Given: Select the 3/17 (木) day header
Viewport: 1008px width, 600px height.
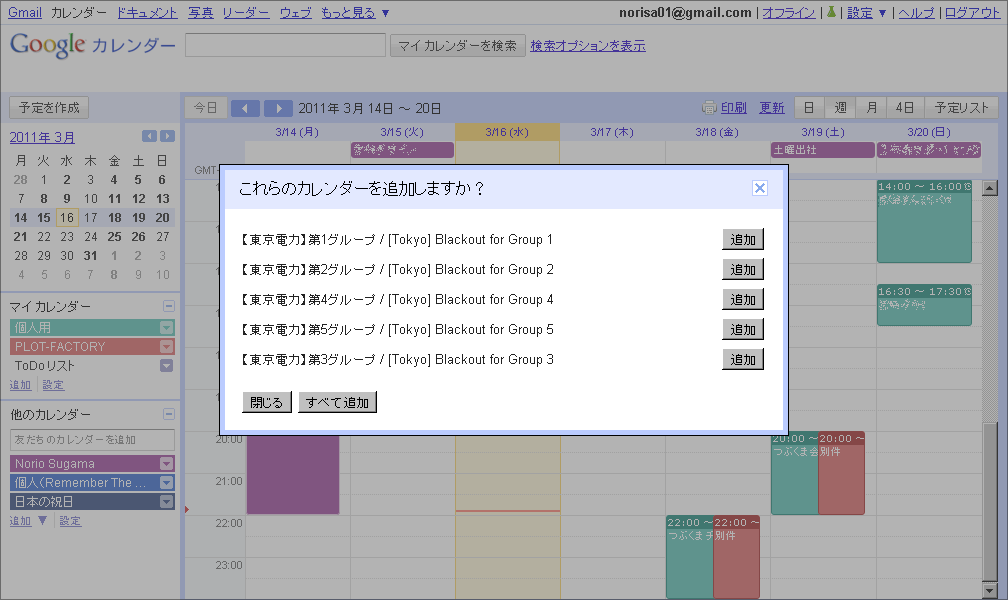Looking at the screenshot, I should (x=612, y=132).
